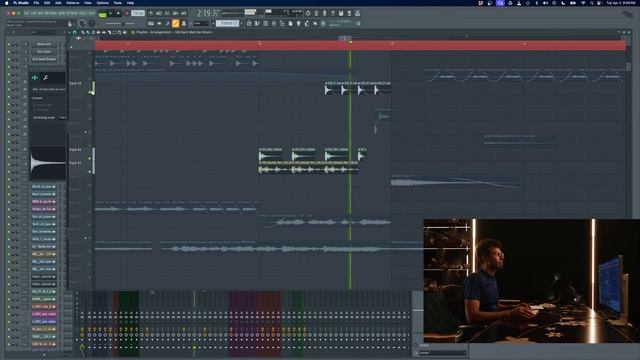Click the Play button in the transport
This screenshot has width=640, height=360.
(x=110, y=13)
